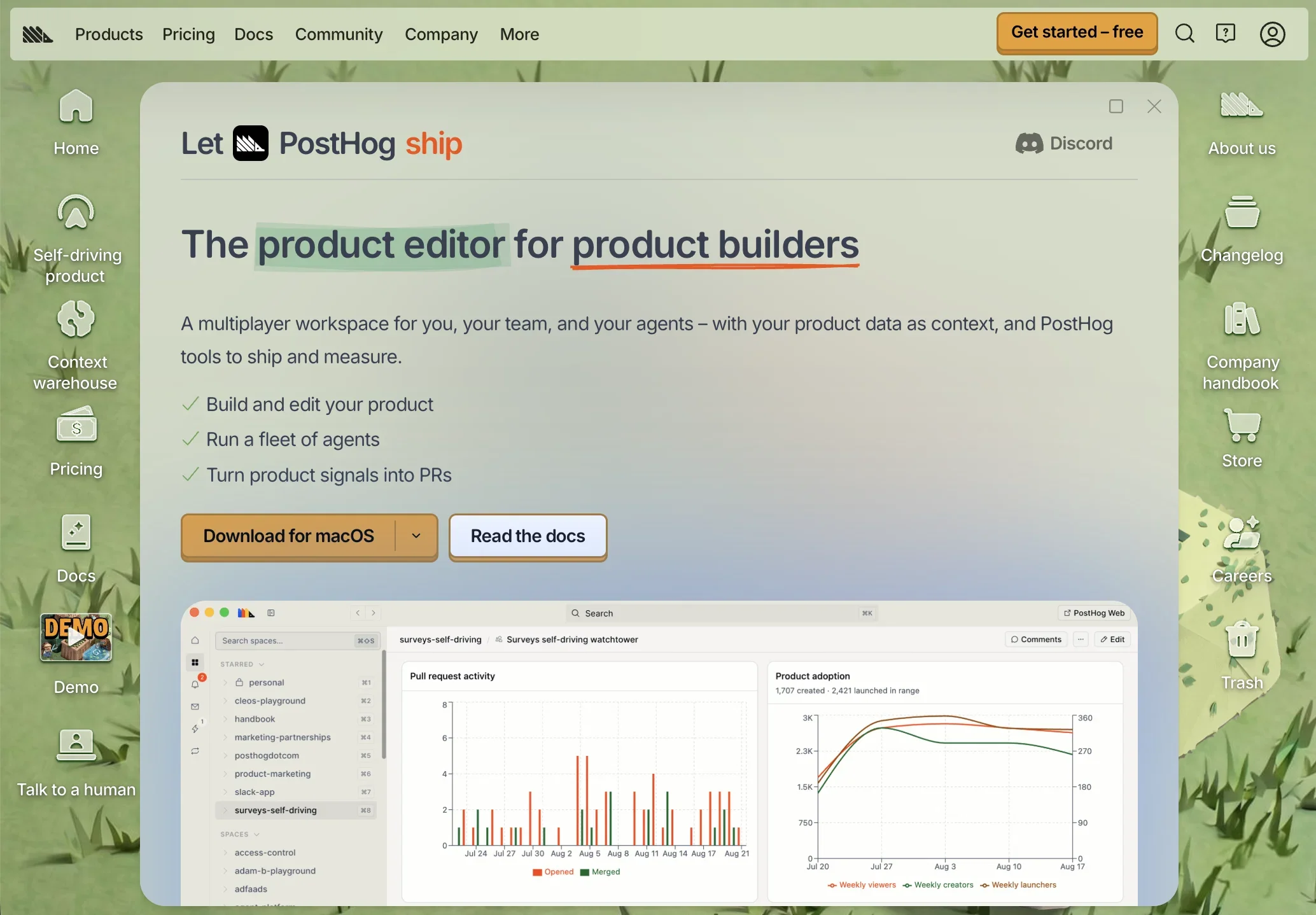Click the notifications bell with badge
Viewport: 1316px width, 915px height.
(x=195, y=684)
